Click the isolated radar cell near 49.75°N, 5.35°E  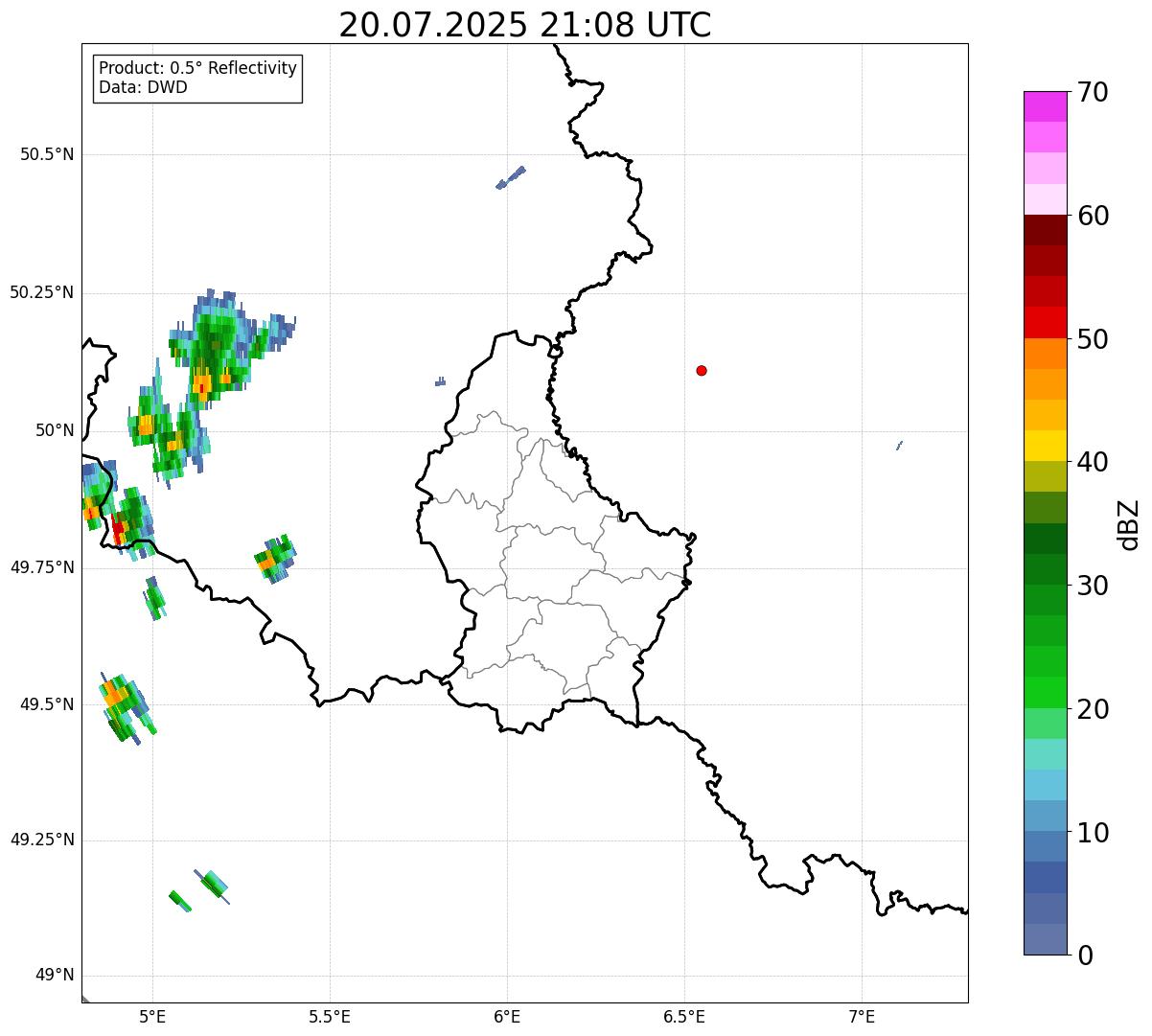(x=276, y=559)
